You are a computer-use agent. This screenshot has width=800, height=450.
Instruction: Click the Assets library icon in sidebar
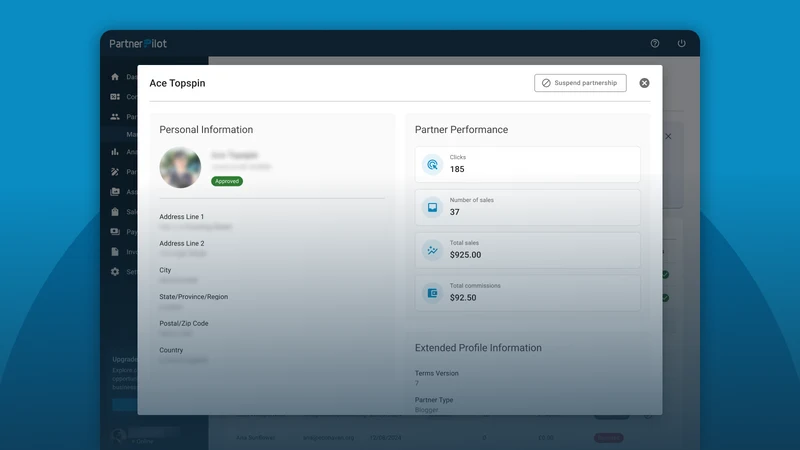click(x=115, y=192)
